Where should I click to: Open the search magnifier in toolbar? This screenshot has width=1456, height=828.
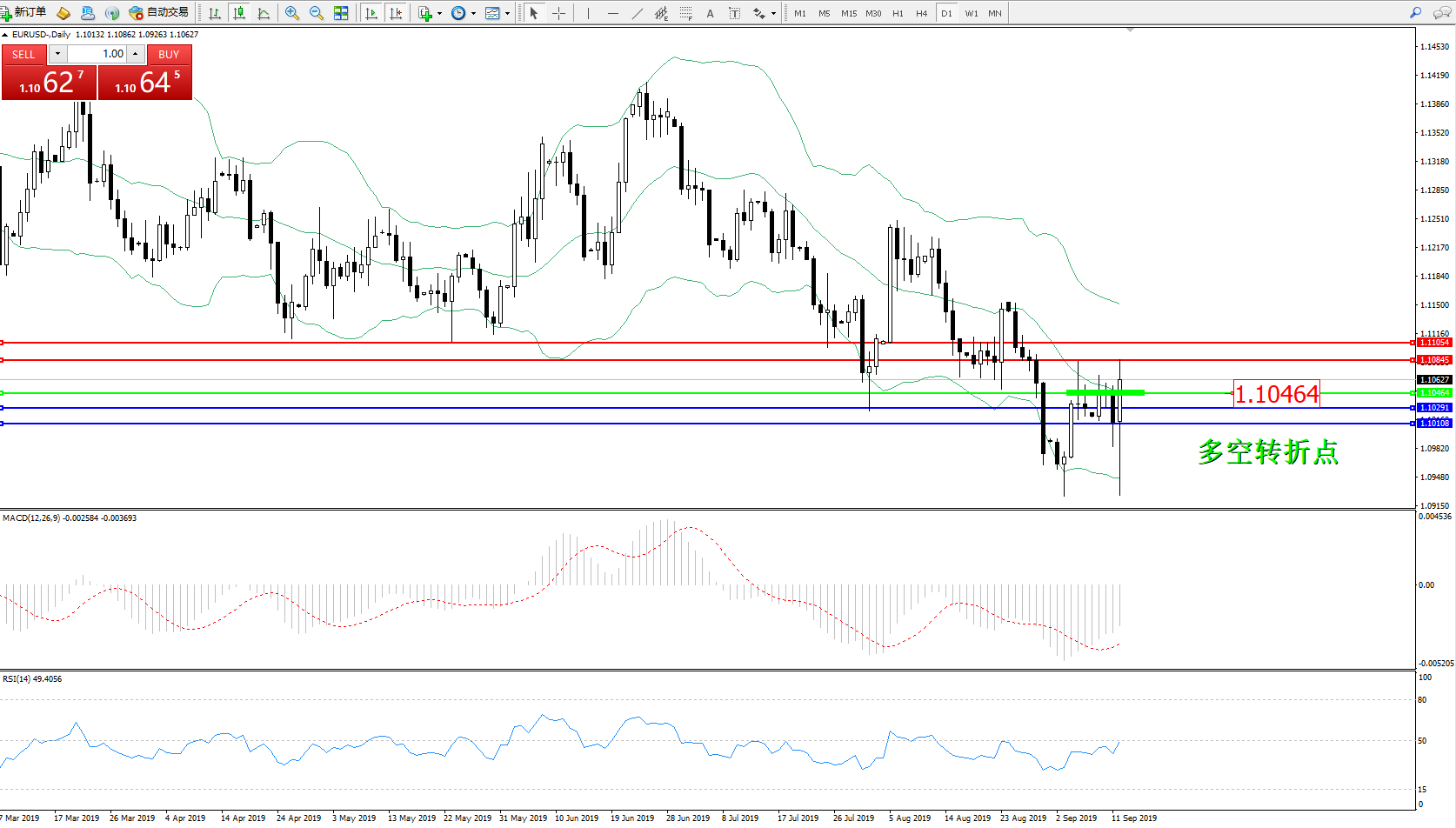pyautogui.click(x=1415, y=13)
